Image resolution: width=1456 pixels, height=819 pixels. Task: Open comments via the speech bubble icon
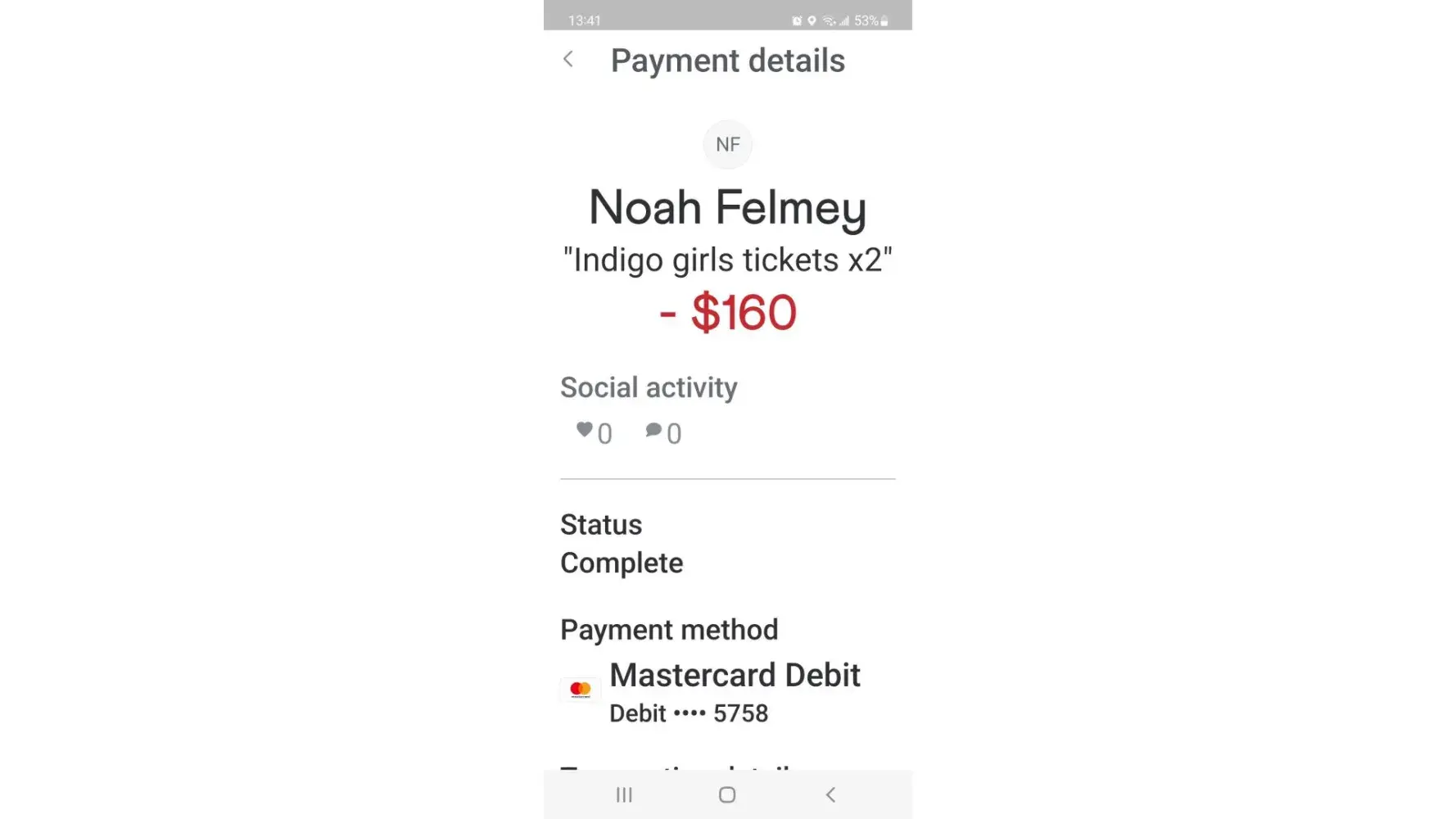(x=653, y=430)
